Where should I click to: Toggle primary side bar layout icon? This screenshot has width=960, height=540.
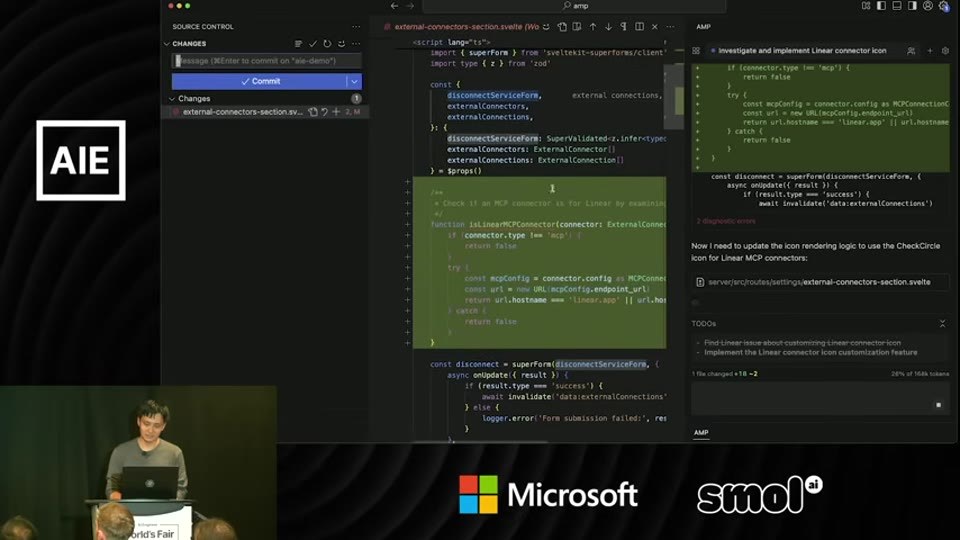(x=881, y=6)
